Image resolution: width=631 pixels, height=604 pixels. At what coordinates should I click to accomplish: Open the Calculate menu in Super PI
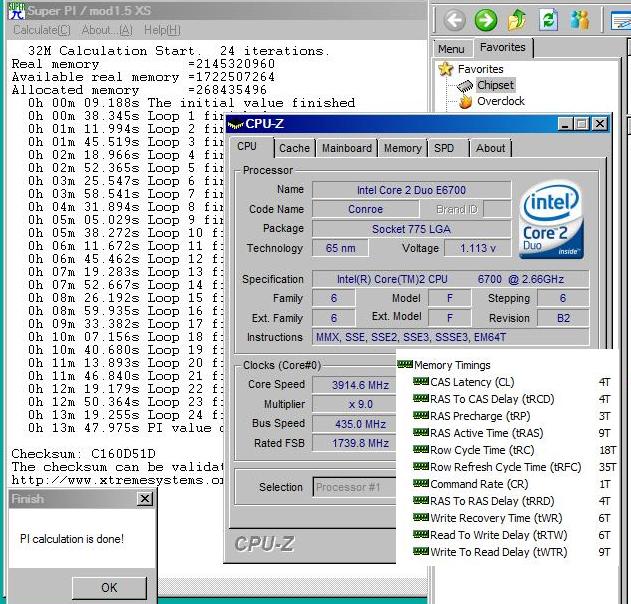(x=42, y=30)
